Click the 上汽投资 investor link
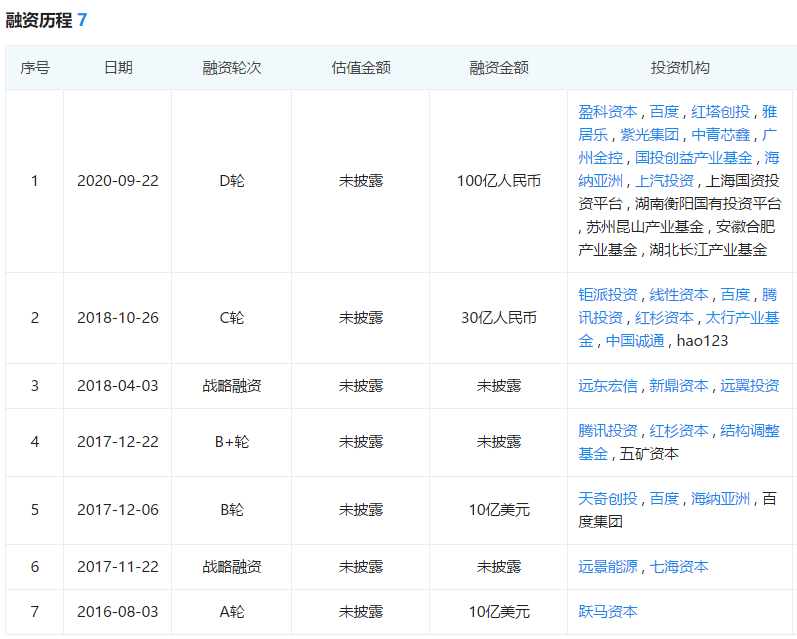 (664, 180)
